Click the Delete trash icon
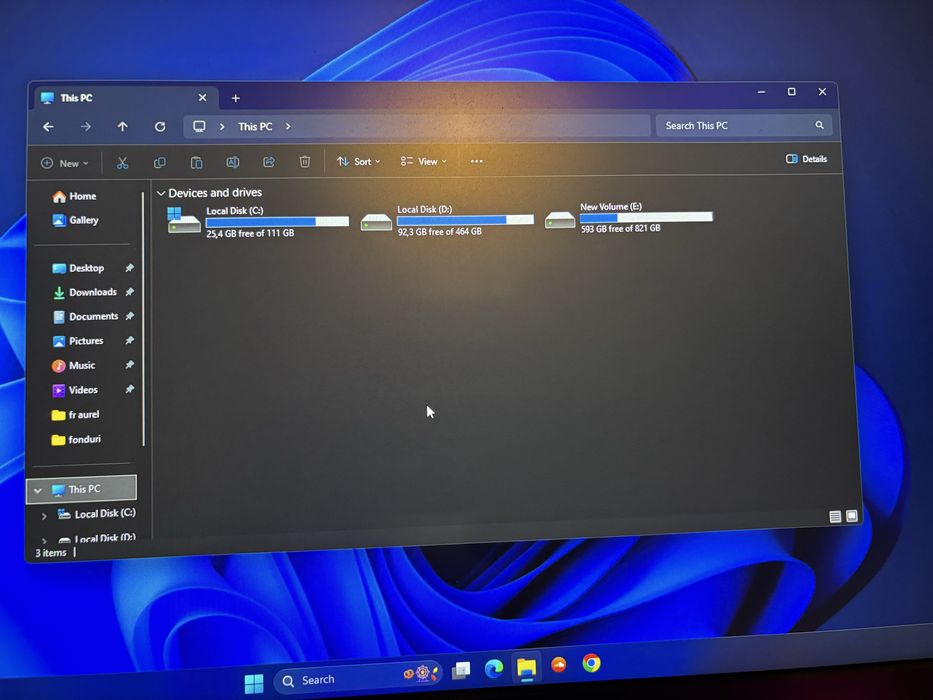The image size is (933, 700). click(x=305, y=161)
